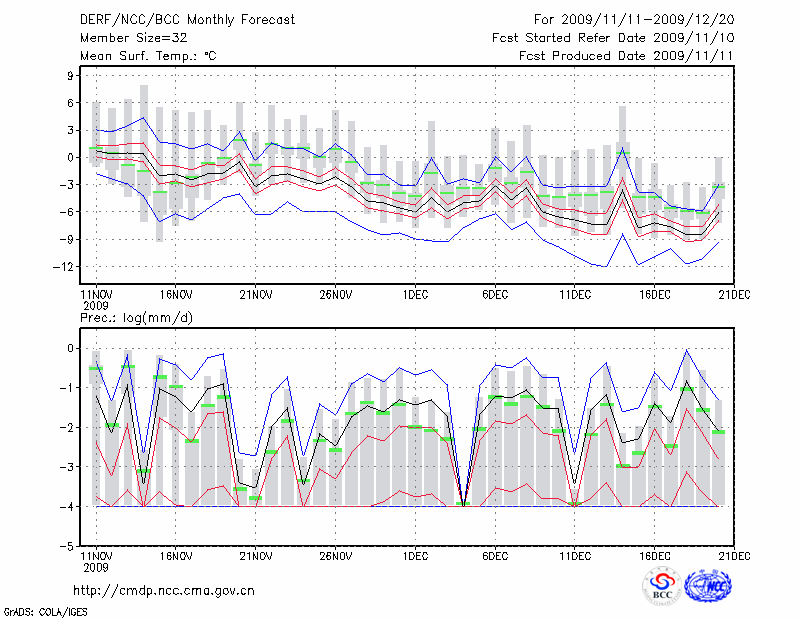Open the cmdp.ncc.cma.gov.cn URL

[164, 590]
